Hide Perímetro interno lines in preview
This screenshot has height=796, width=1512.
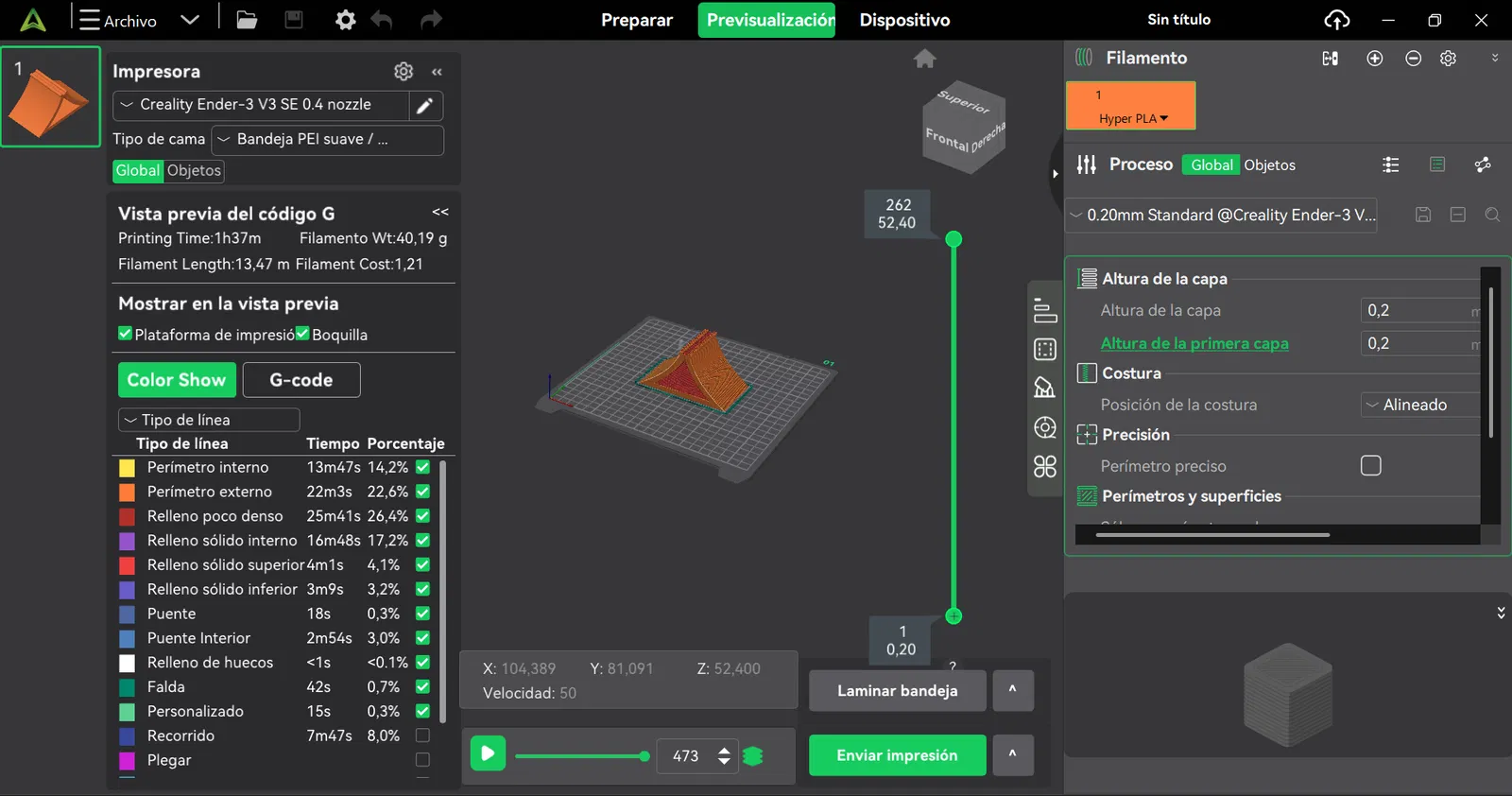[422, 467]
